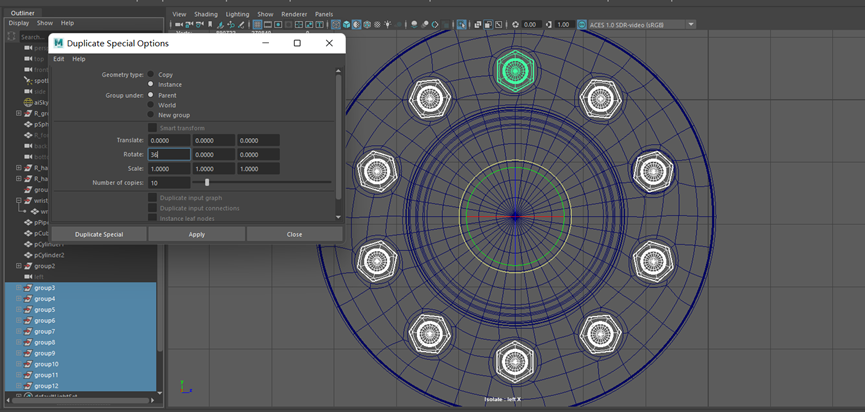The height and width of the screenshot is (412, 865).
Task: Switch to smooth shade all cube icon
Action: (x=346, y=24)
